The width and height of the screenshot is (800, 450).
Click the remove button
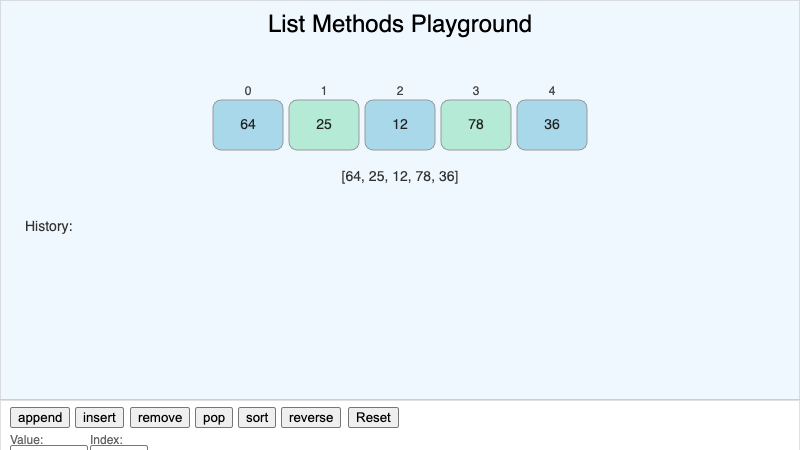click(160, 417)
